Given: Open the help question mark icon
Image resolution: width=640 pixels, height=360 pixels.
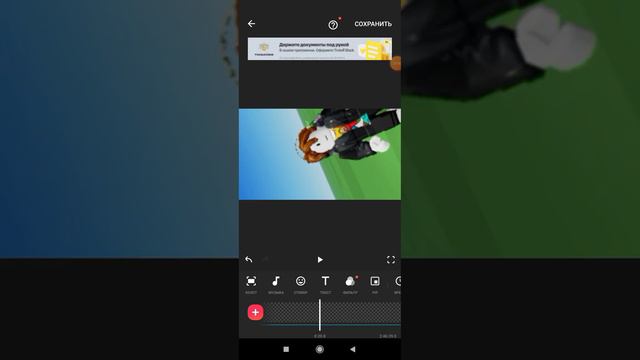Looking at the screenshot, I should tap(333, 24).
